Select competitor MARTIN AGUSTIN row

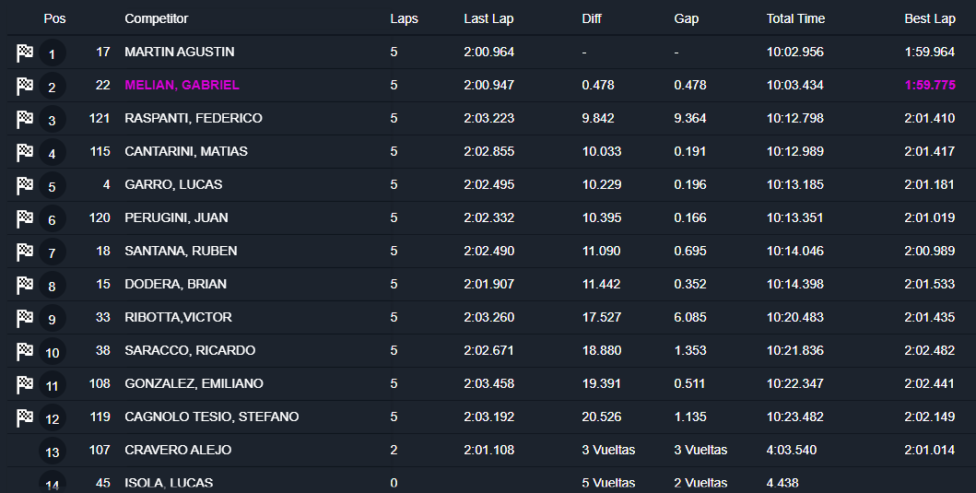pos(180,52)
